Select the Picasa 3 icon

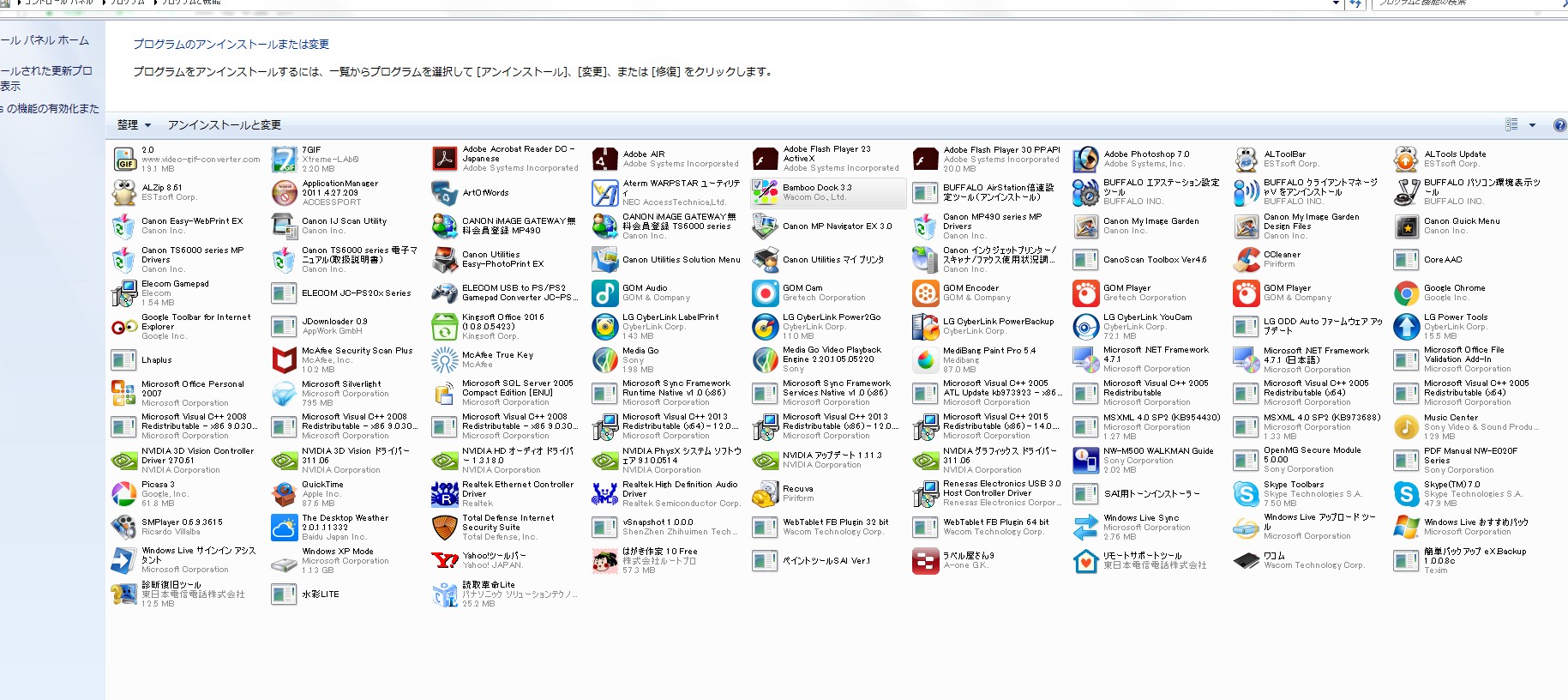(123, 494)
